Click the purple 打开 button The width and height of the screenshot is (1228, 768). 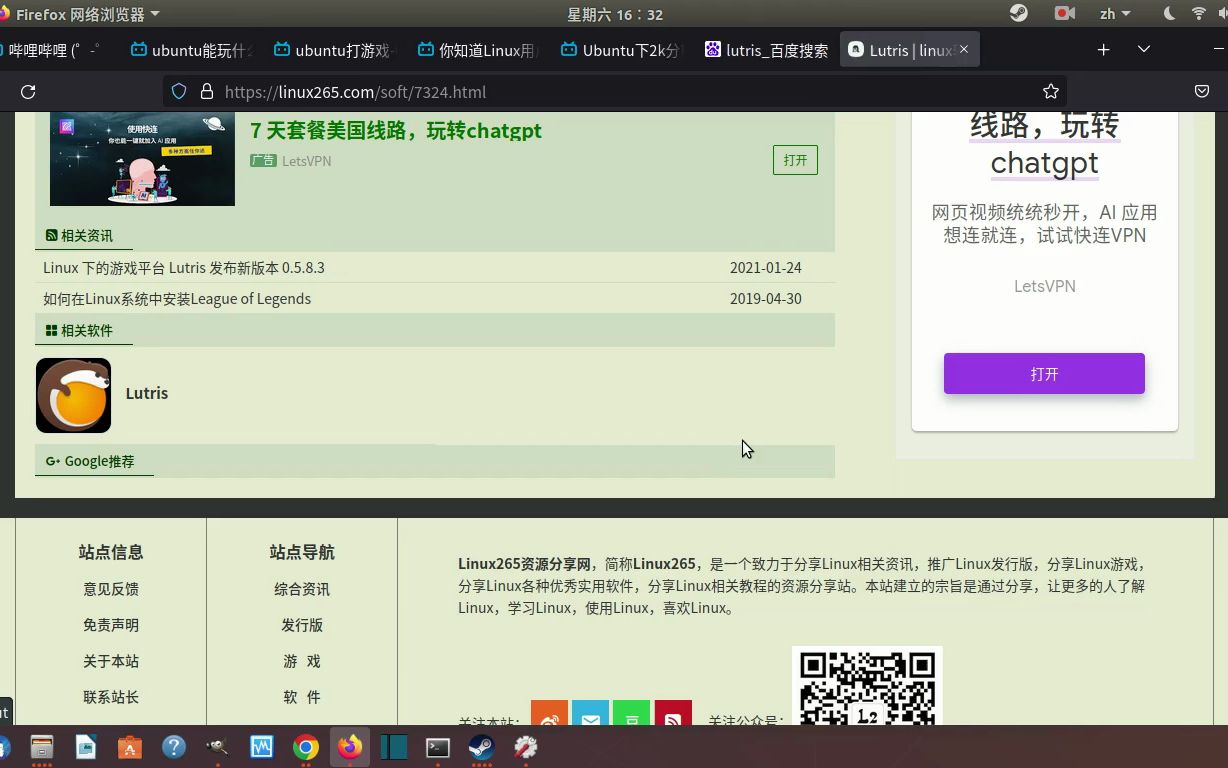1044,373
